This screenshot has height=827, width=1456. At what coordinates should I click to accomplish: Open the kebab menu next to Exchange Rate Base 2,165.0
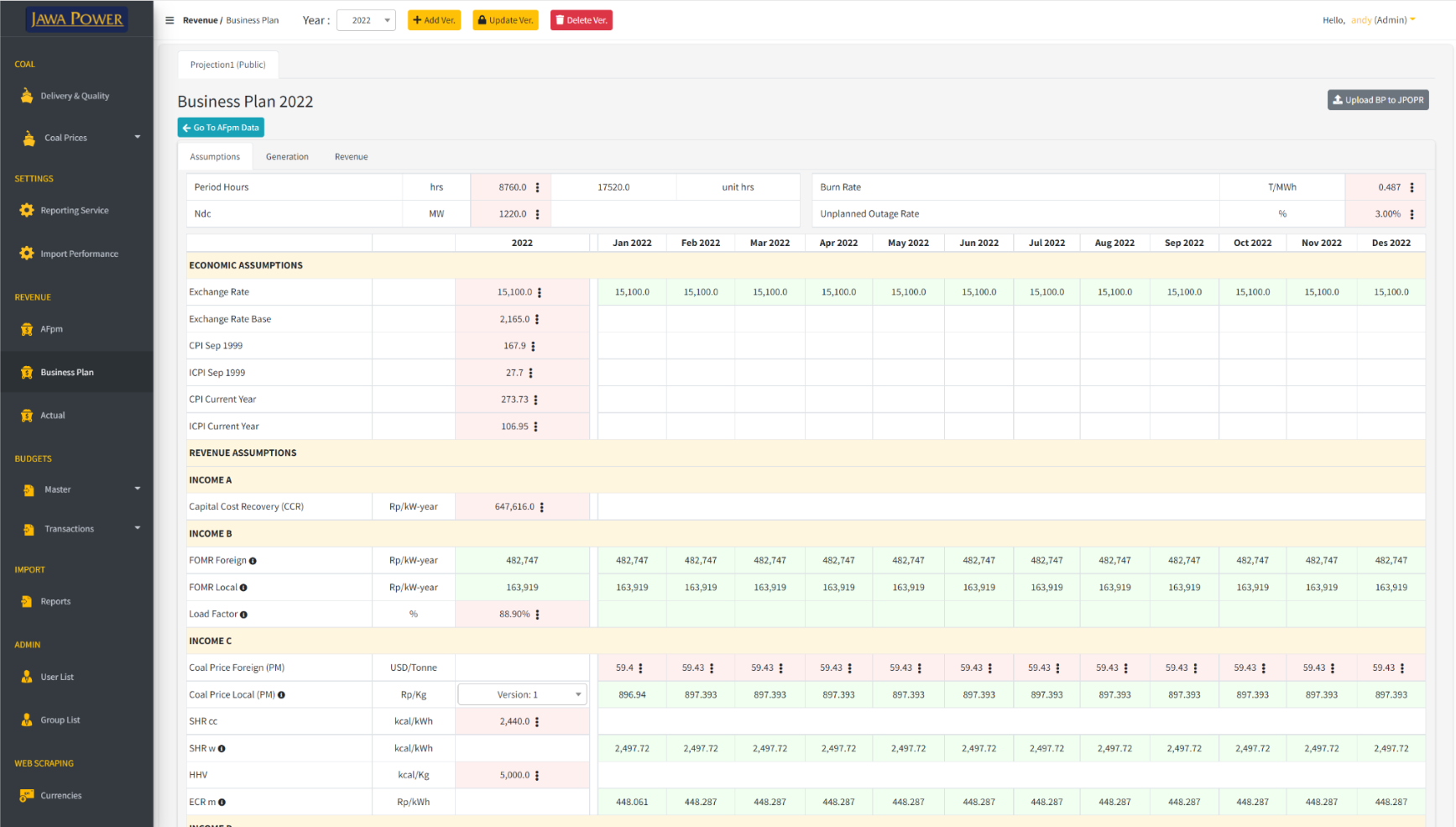coord(537,319)
